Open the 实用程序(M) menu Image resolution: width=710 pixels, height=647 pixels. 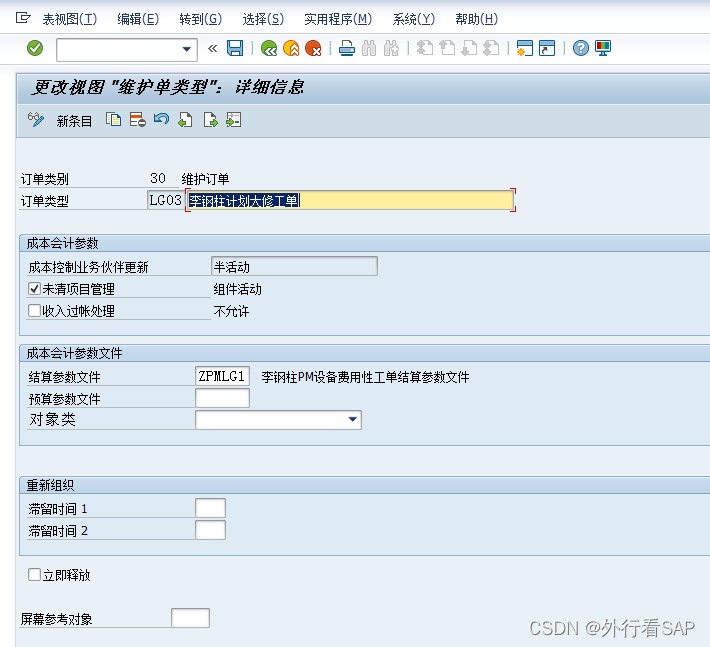click(x=338, y=19)
